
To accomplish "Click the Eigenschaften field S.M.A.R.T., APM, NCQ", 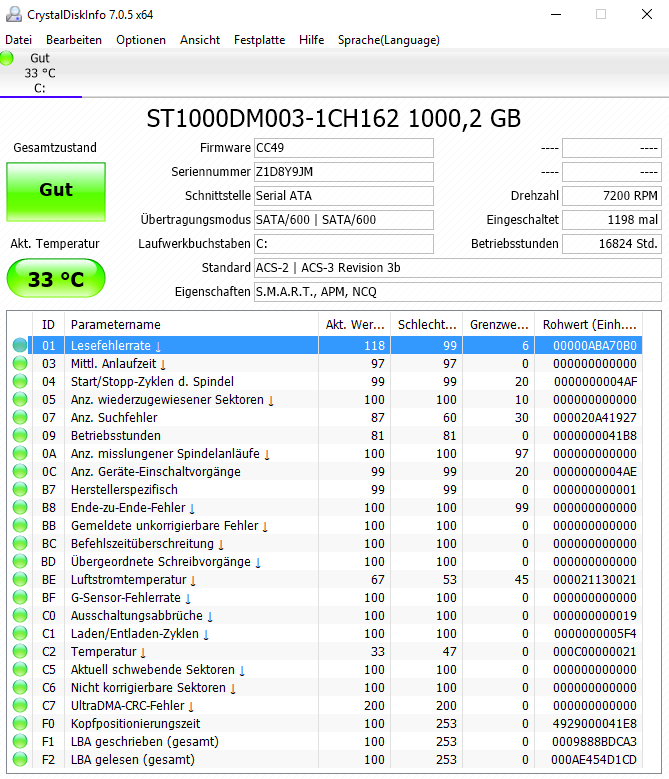I will [x=457, y=292].
